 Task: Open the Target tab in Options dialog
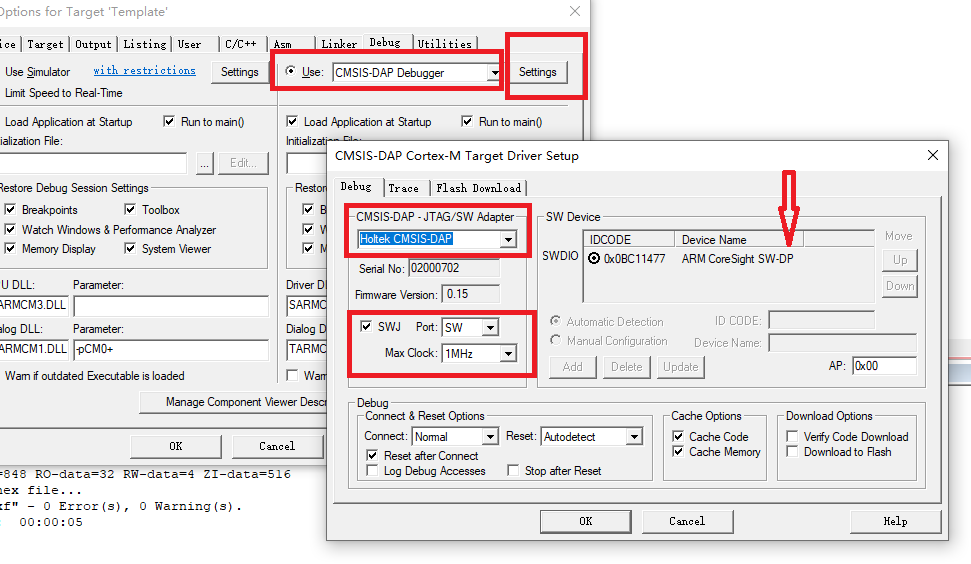[x=45, y=44]
